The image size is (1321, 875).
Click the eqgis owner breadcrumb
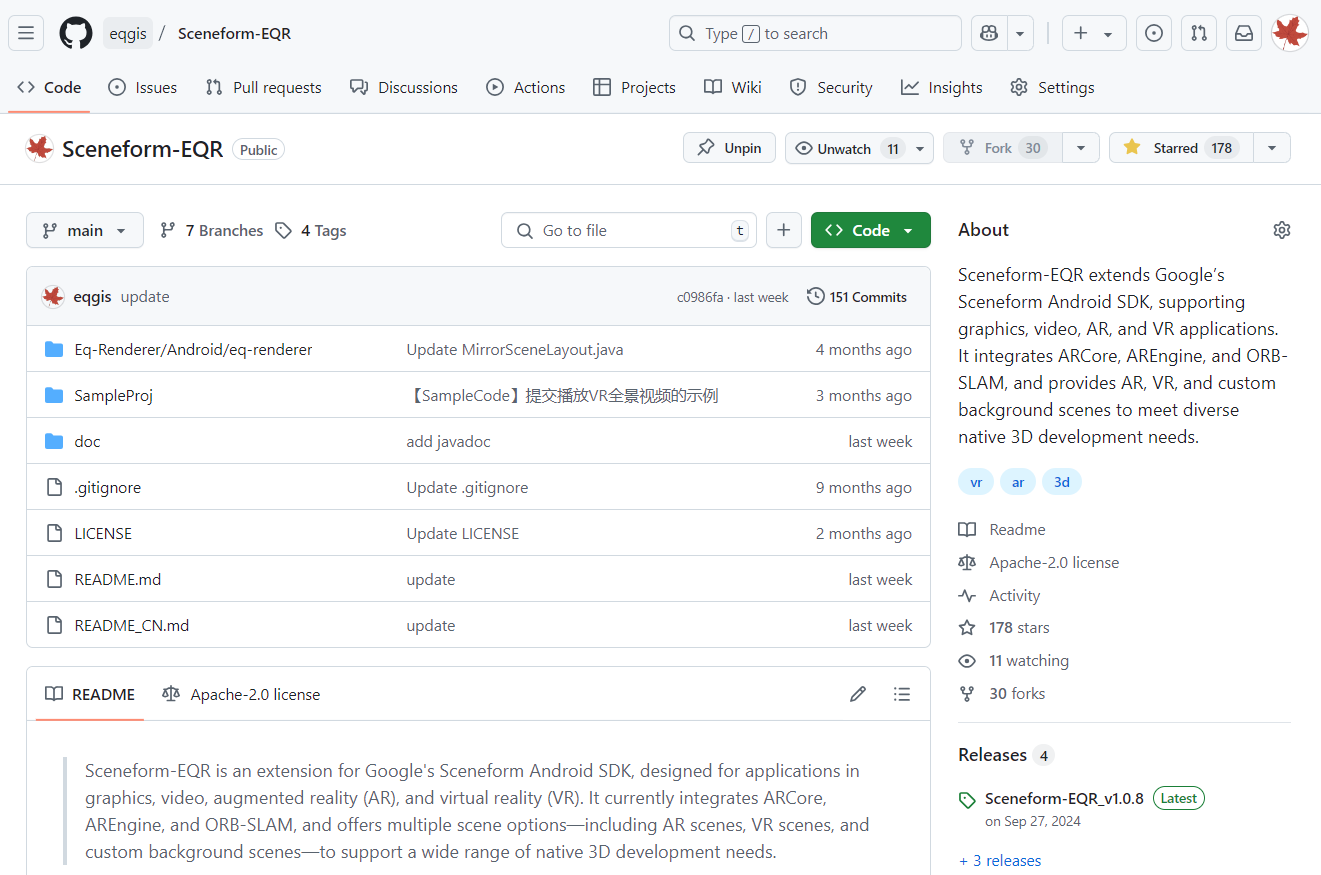[x=128, y=33]
